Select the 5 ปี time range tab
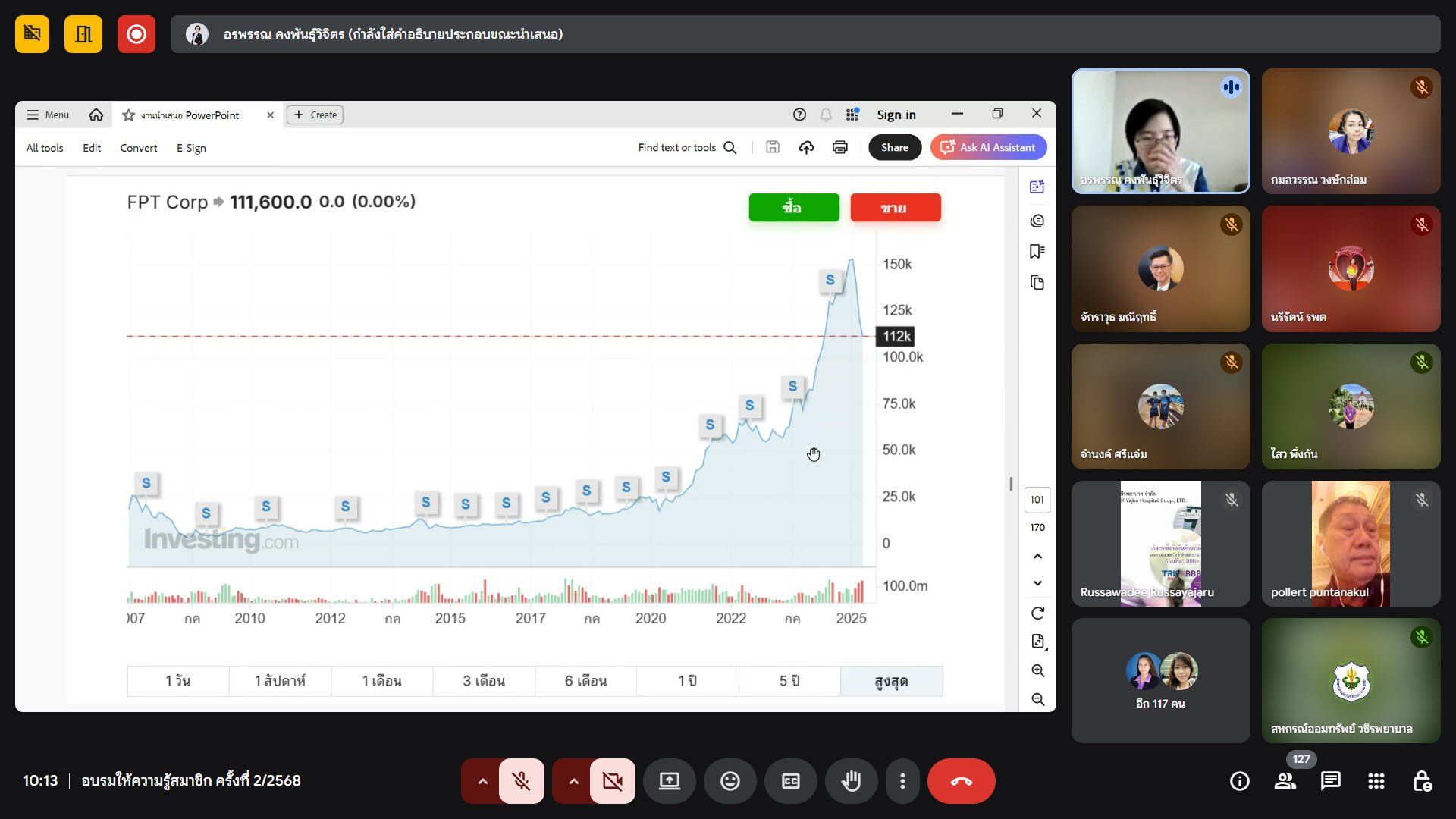The image size is (1456, 819). coord(789,681)
